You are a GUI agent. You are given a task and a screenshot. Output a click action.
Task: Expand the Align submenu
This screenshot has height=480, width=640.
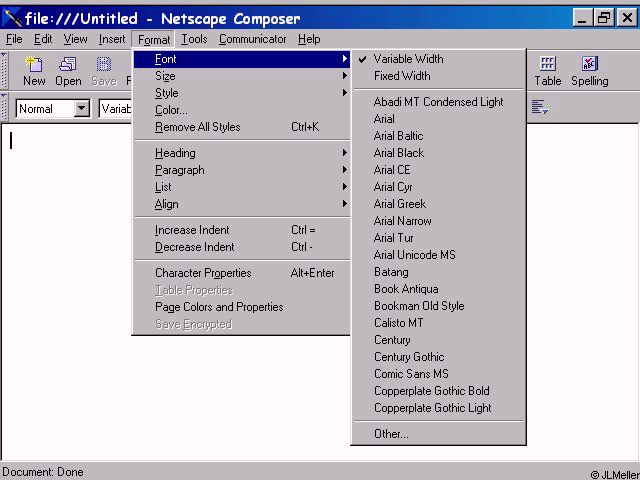(242, 204)
